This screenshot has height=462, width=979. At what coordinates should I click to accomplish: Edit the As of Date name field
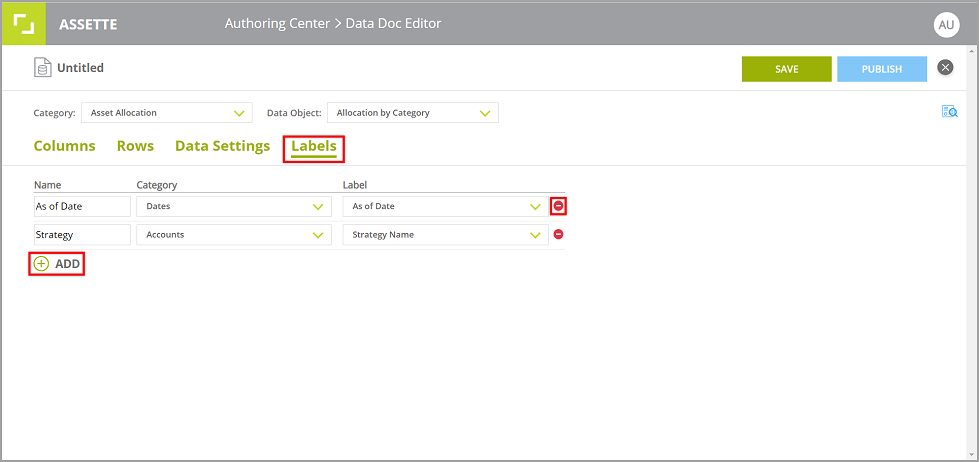point(82,207)
